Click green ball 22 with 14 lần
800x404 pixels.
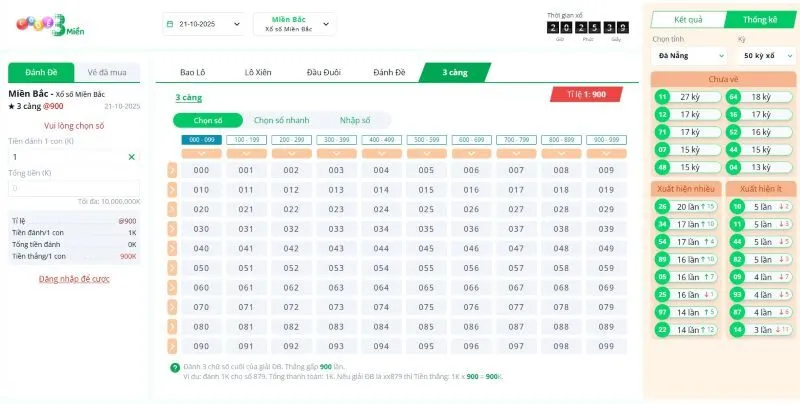(662, 330)
